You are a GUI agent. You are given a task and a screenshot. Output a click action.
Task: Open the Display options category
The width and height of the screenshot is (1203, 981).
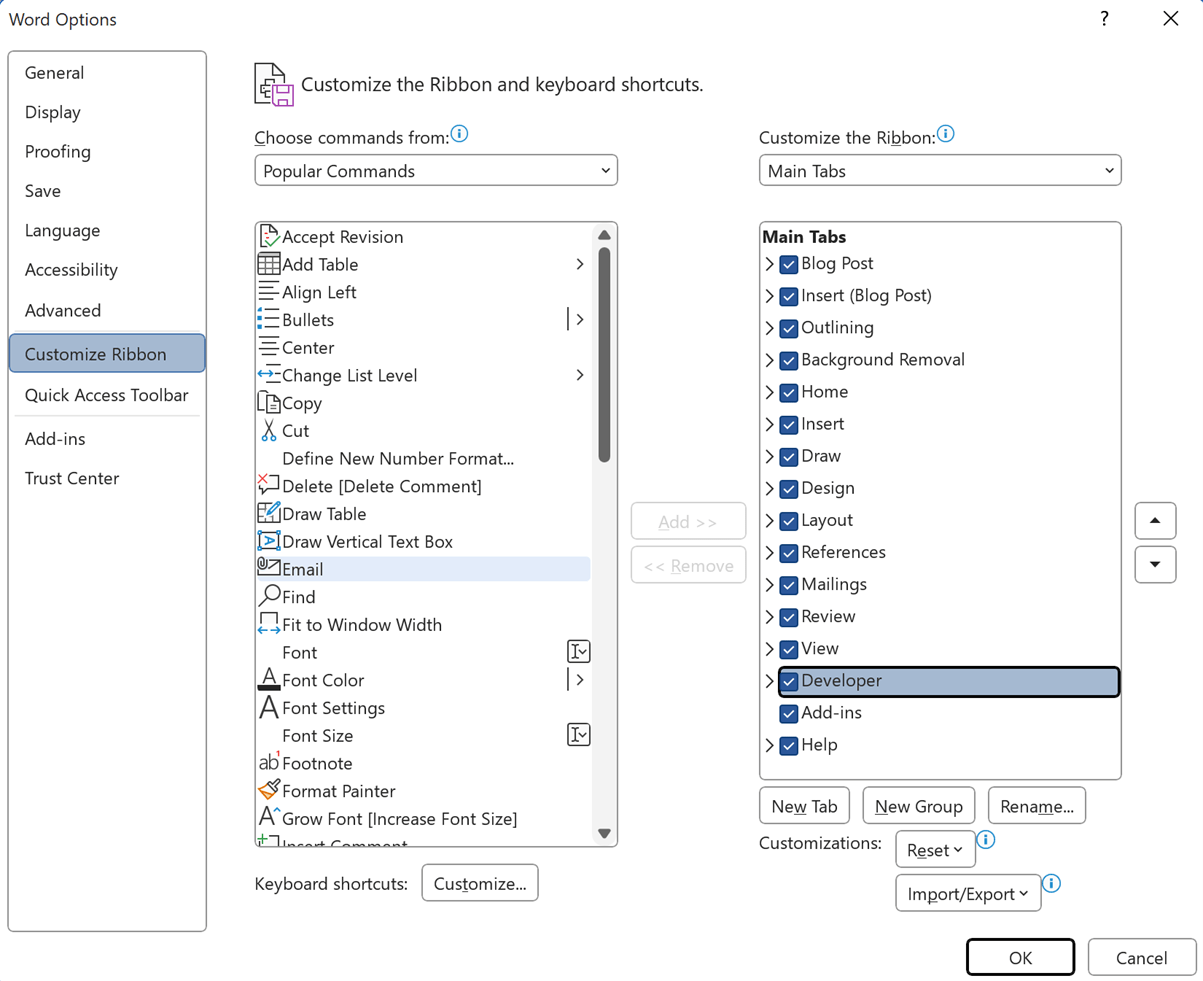[107, 112]
